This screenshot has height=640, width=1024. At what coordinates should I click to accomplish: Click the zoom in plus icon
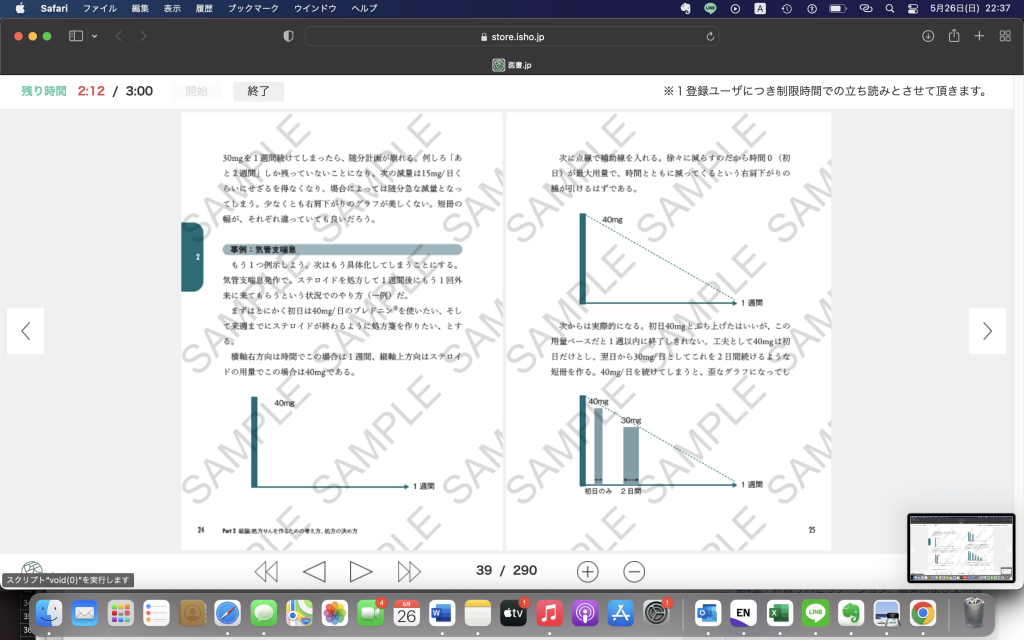pos(588,571)
